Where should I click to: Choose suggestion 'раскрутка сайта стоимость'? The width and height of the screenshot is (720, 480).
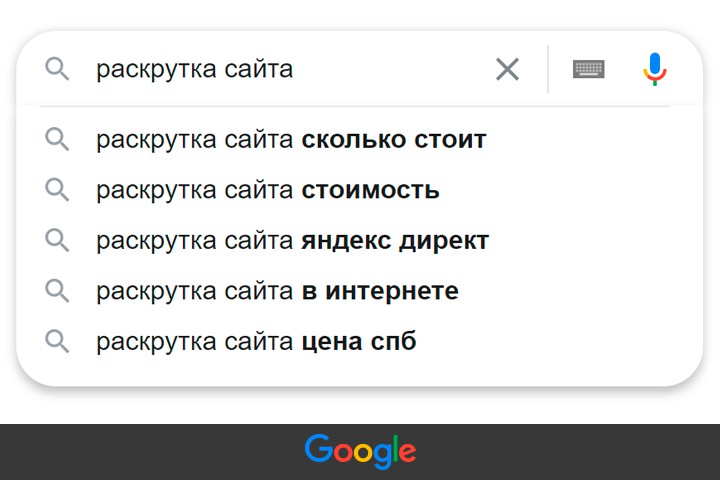[x=268, y=190]
